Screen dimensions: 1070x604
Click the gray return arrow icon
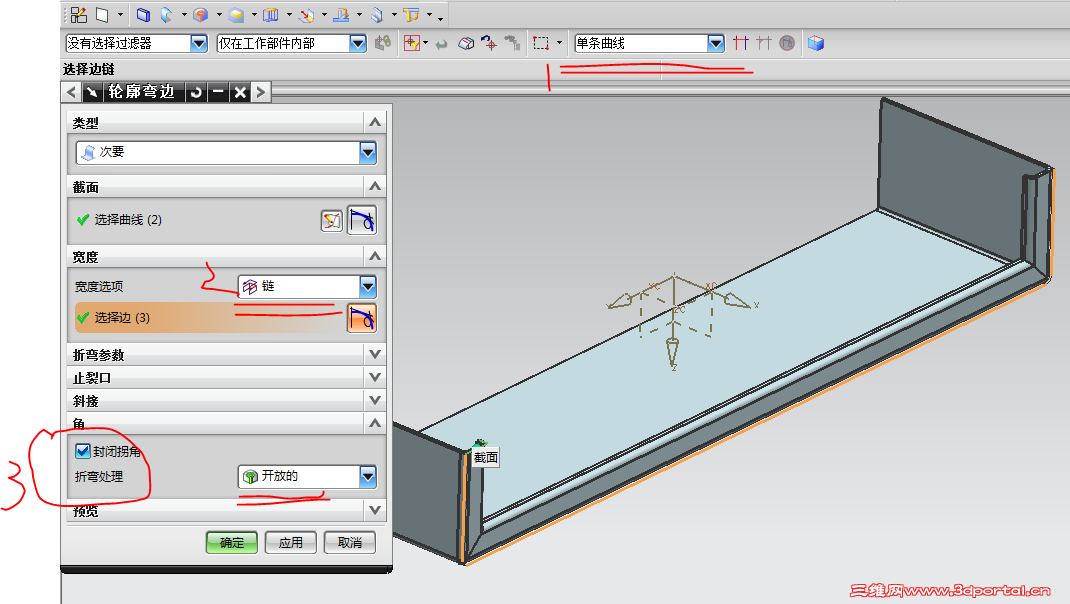(x=442, y=44)
